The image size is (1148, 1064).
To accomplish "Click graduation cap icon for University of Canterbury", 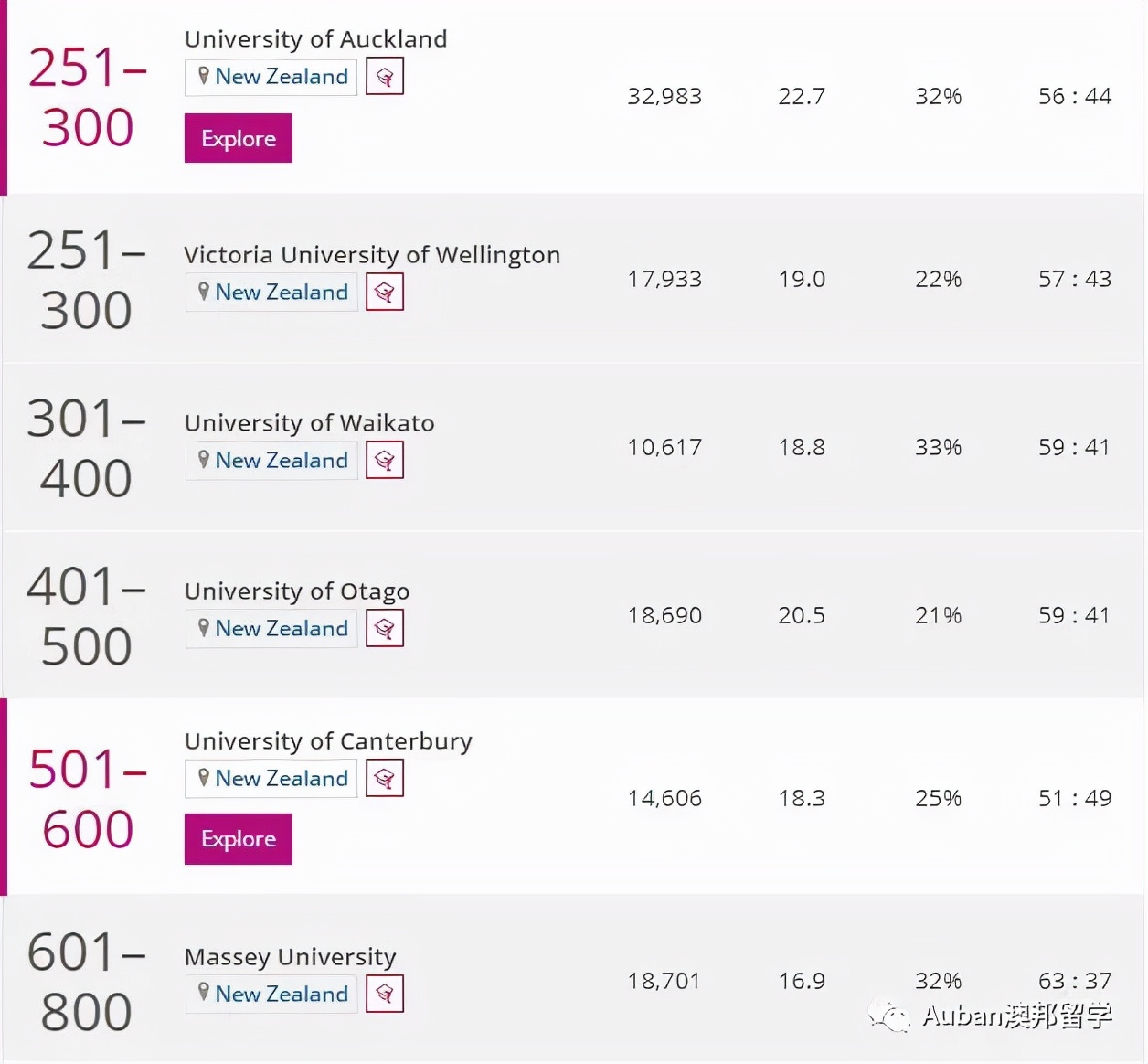I will tap(385, 779).
